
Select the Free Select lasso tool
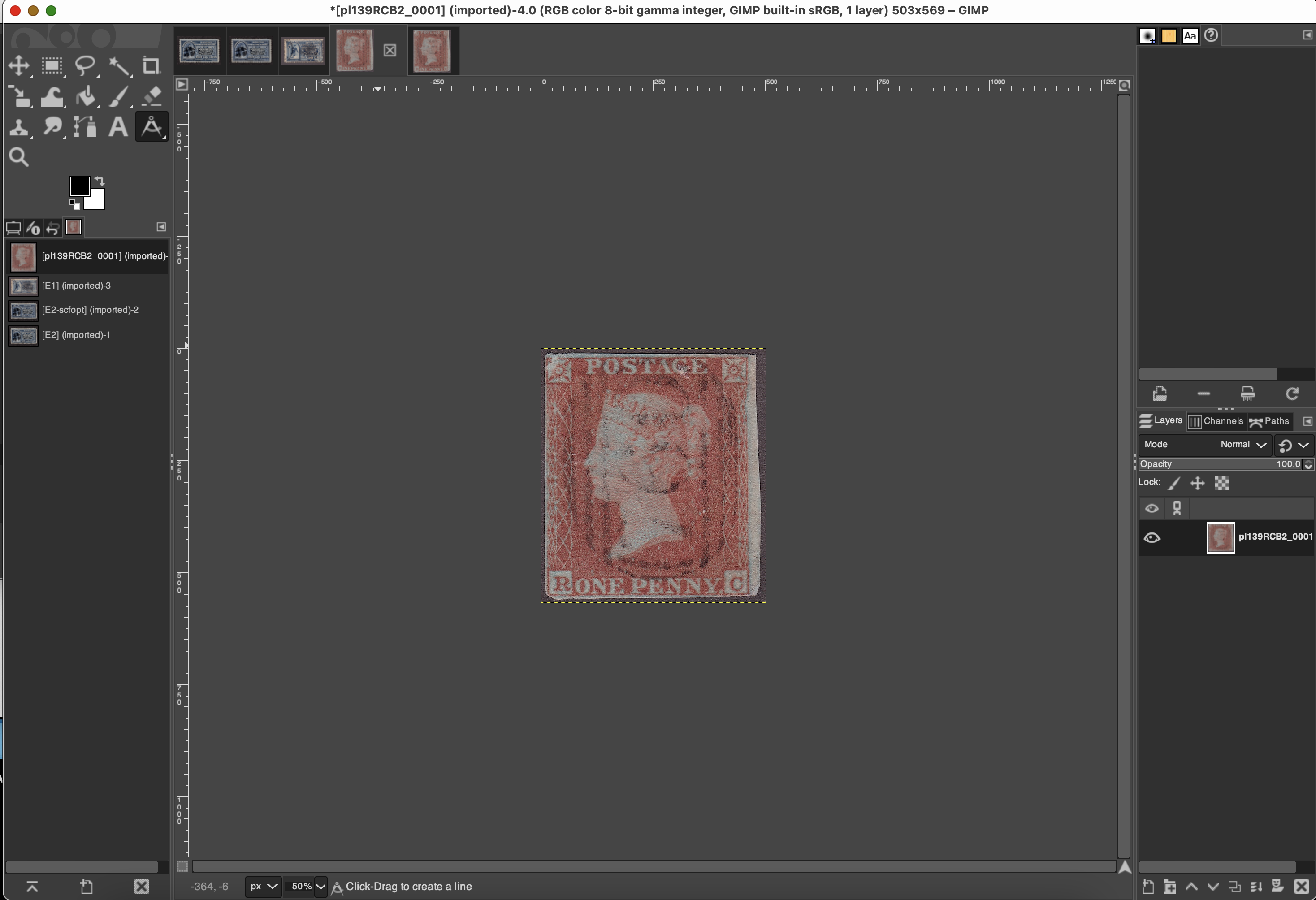pos(86,66)
